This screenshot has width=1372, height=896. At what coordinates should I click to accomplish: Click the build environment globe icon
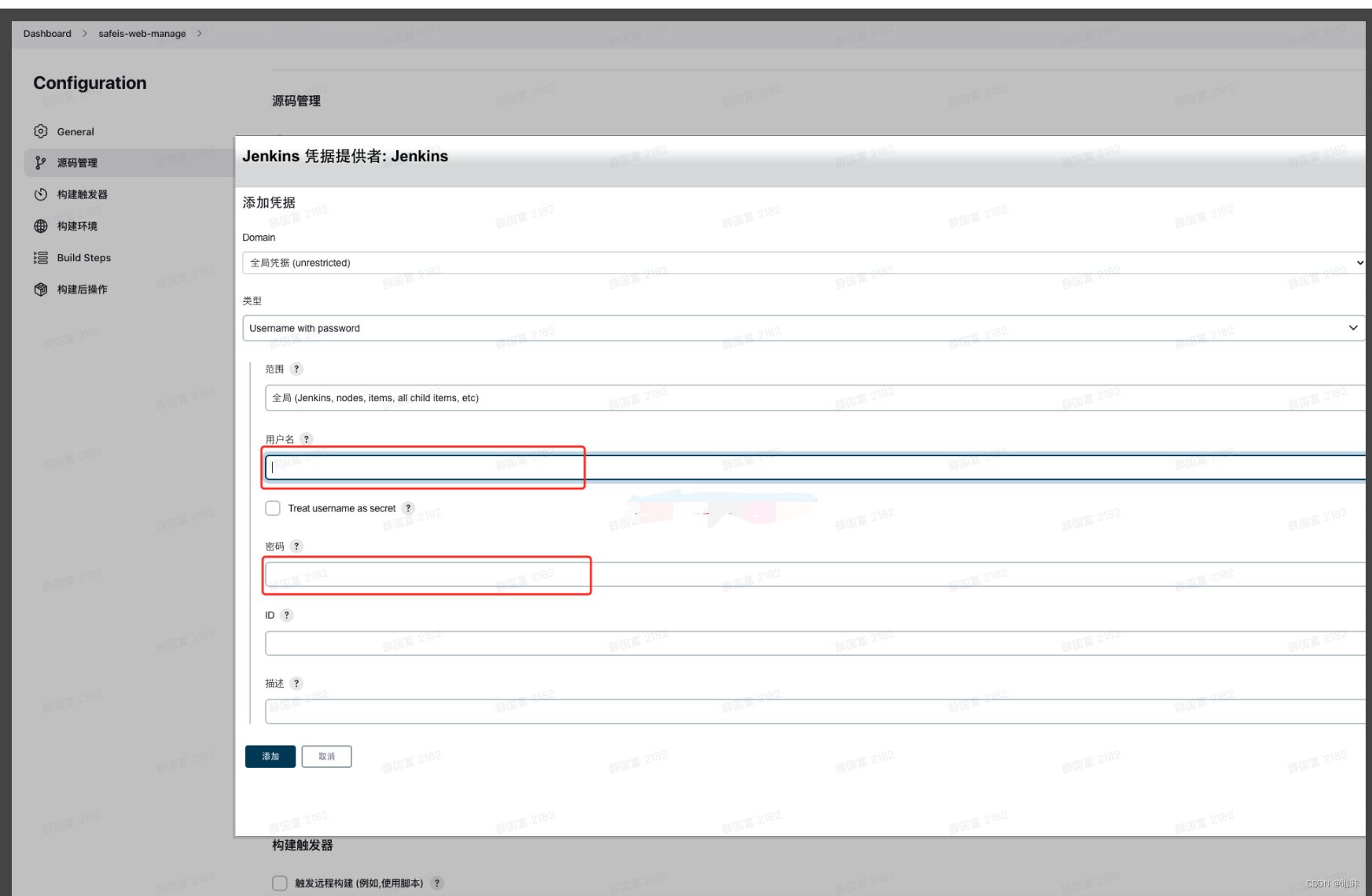coord(41,226)
